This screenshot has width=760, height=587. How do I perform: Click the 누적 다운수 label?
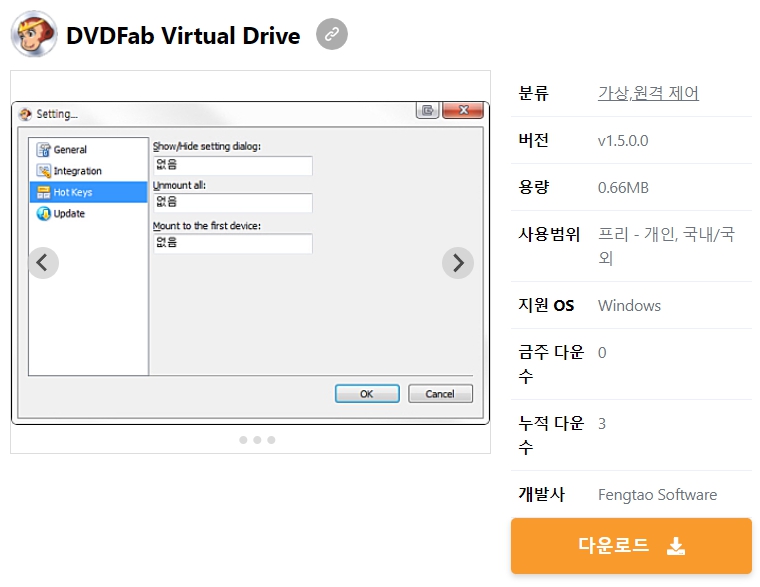point(551,435)
